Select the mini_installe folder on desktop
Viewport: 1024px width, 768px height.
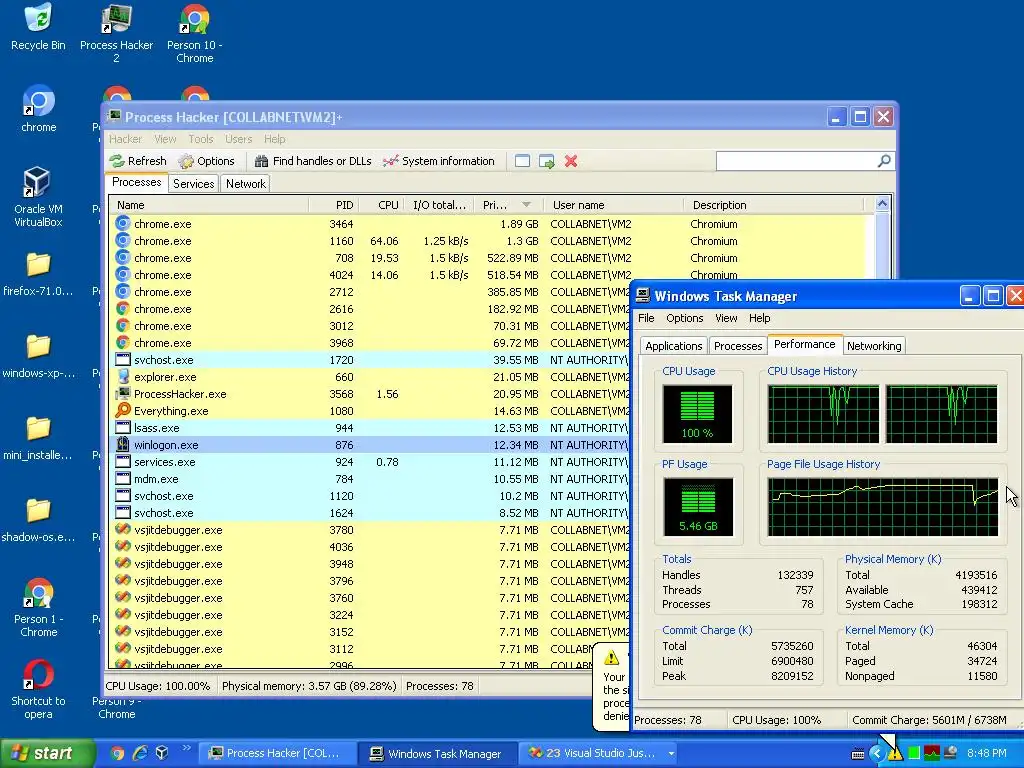[38, 439]
